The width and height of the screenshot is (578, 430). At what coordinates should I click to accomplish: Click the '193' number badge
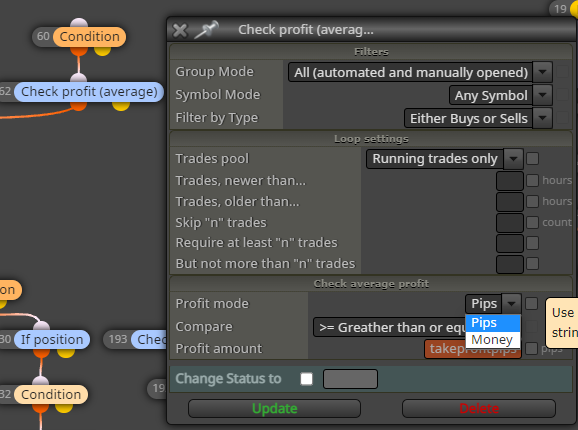coord(118,339)
